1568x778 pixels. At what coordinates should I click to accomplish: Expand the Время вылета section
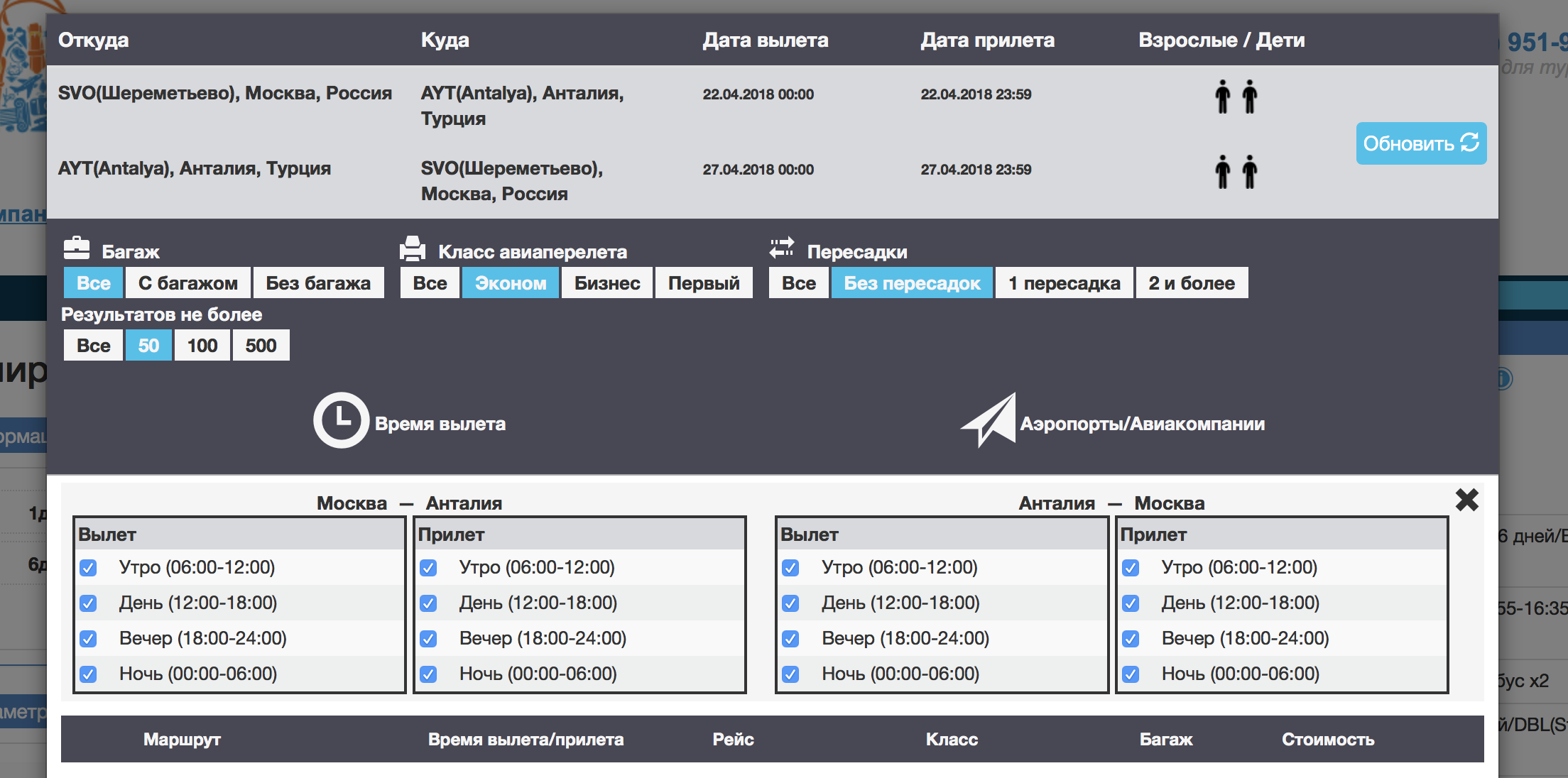click(x=440, y=424)
